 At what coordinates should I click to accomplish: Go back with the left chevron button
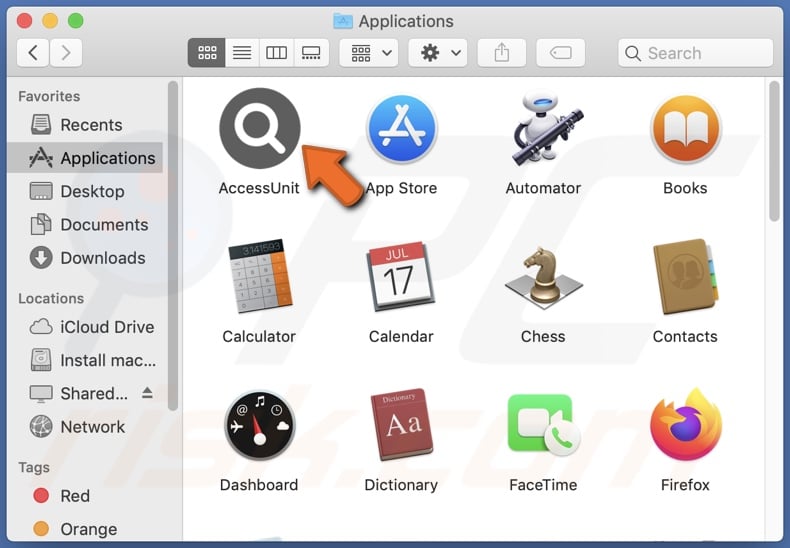pos(33,52)
